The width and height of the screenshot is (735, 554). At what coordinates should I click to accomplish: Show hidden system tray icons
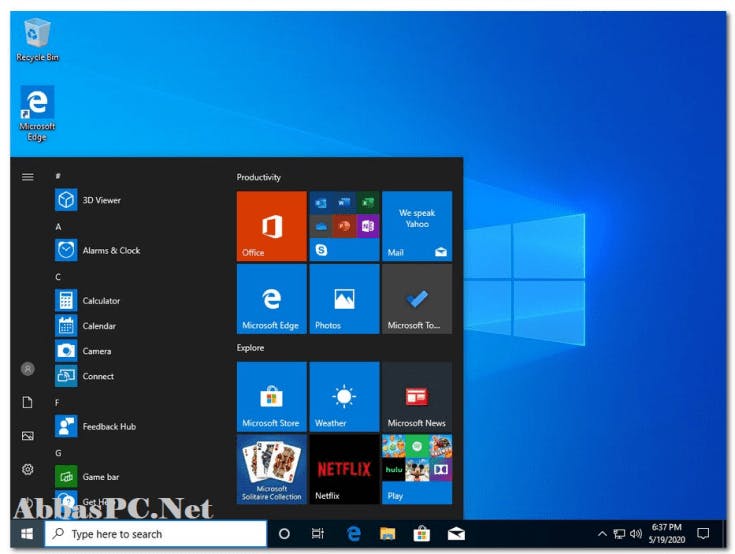coord(602,533)
